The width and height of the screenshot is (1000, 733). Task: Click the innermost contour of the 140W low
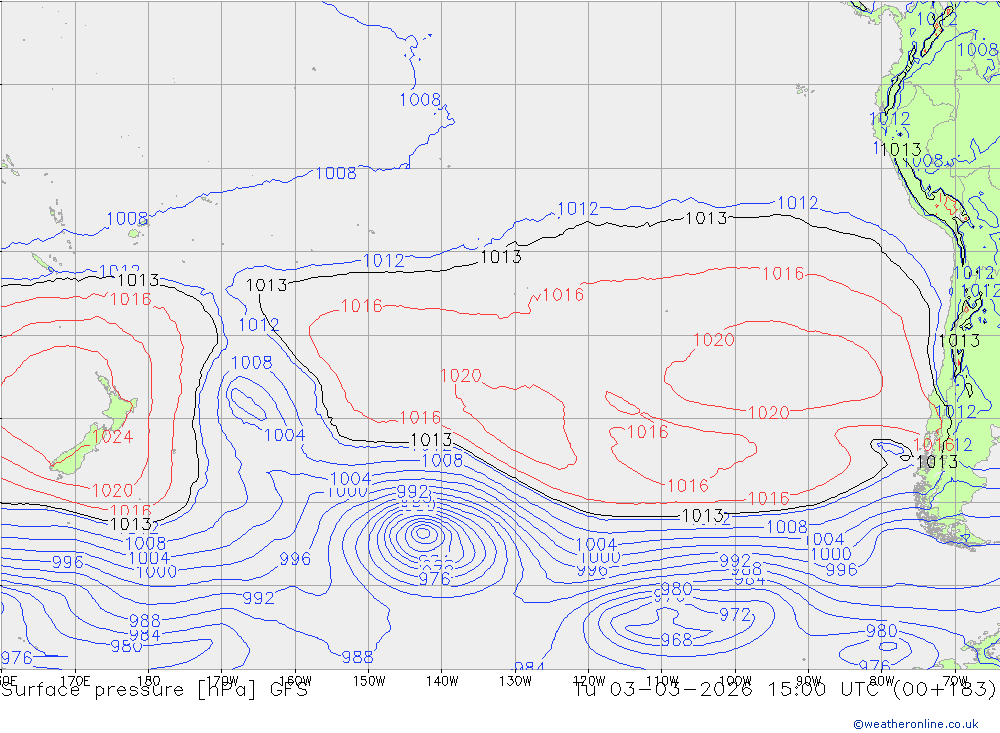pos(423,533)
